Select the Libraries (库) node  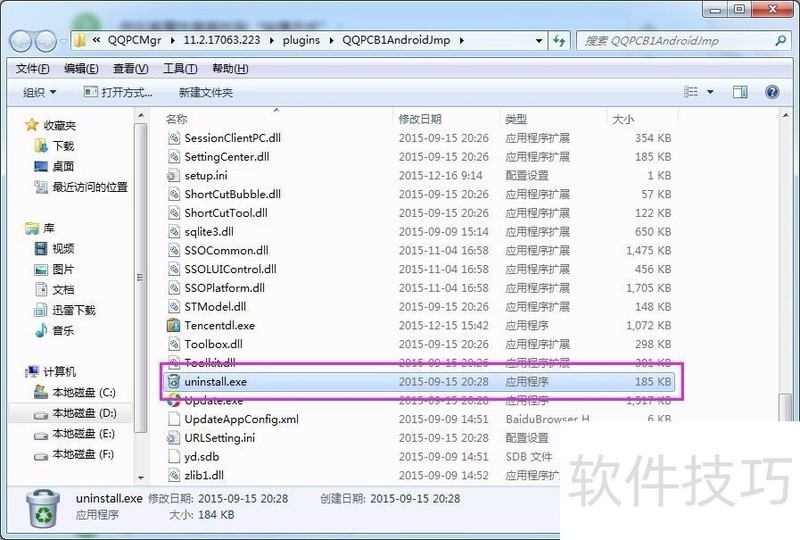click(40, 228)
